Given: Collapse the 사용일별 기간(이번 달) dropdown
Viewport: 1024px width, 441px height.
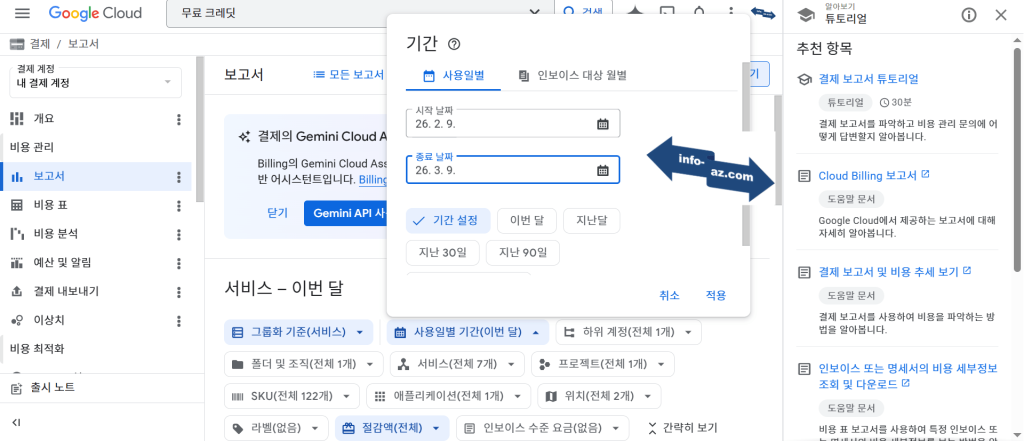Looking at the screenshot, I should [x=468, y=333].
